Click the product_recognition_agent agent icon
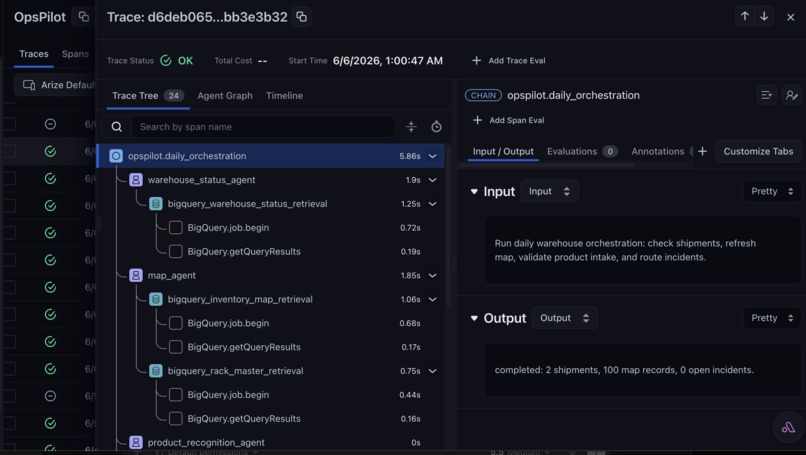Viewport: 806px width, 455px height. 136,442
